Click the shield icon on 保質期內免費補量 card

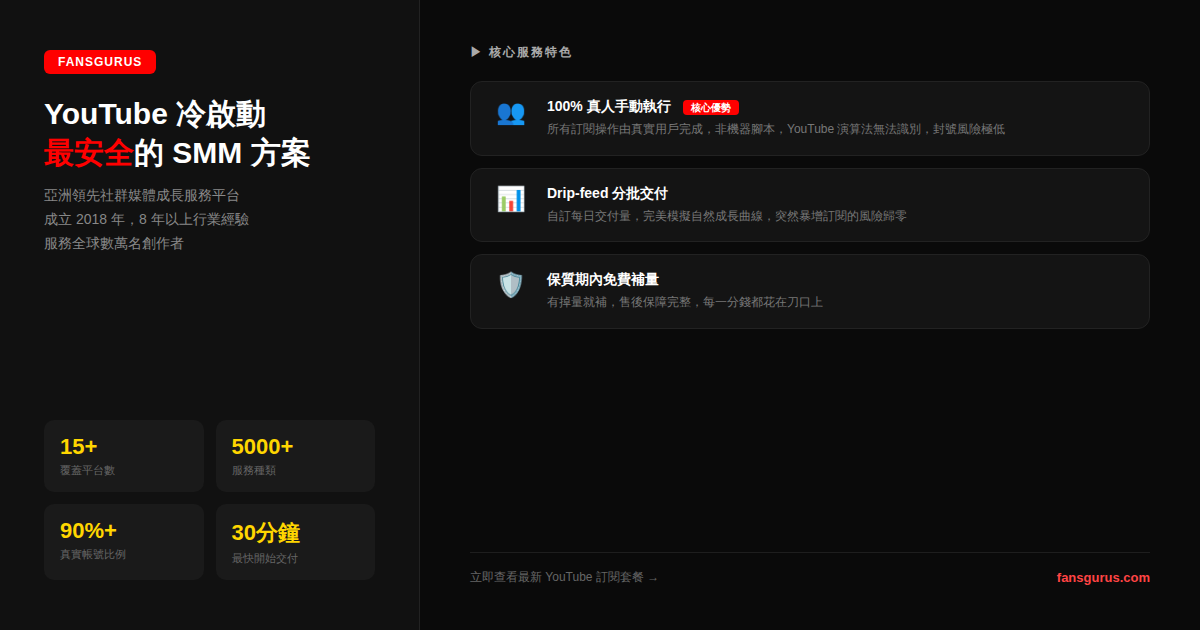coord(511,285)
